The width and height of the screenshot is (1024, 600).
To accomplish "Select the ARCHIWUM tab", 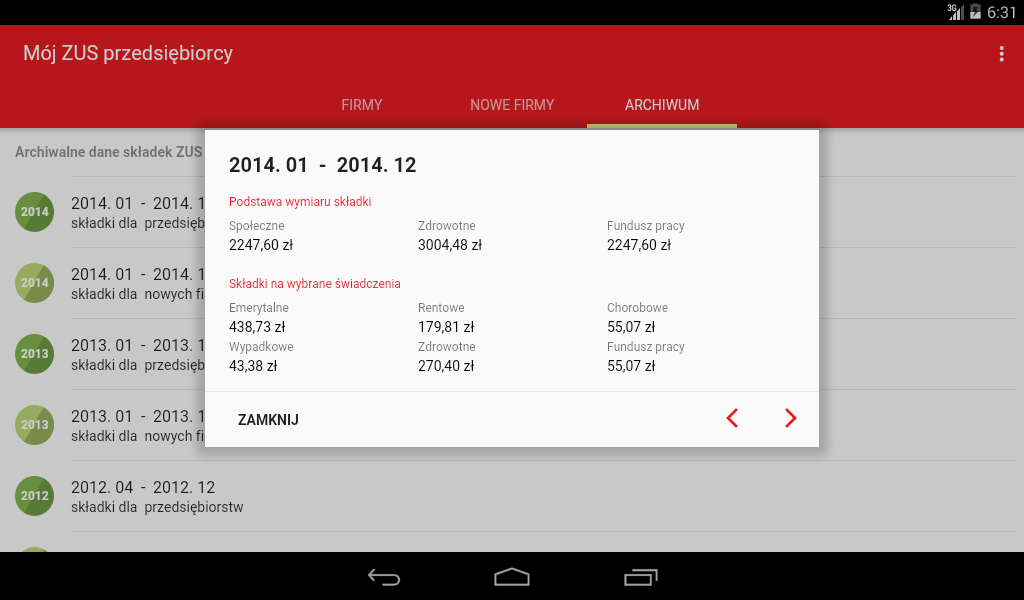I will [x=662, y=105].
